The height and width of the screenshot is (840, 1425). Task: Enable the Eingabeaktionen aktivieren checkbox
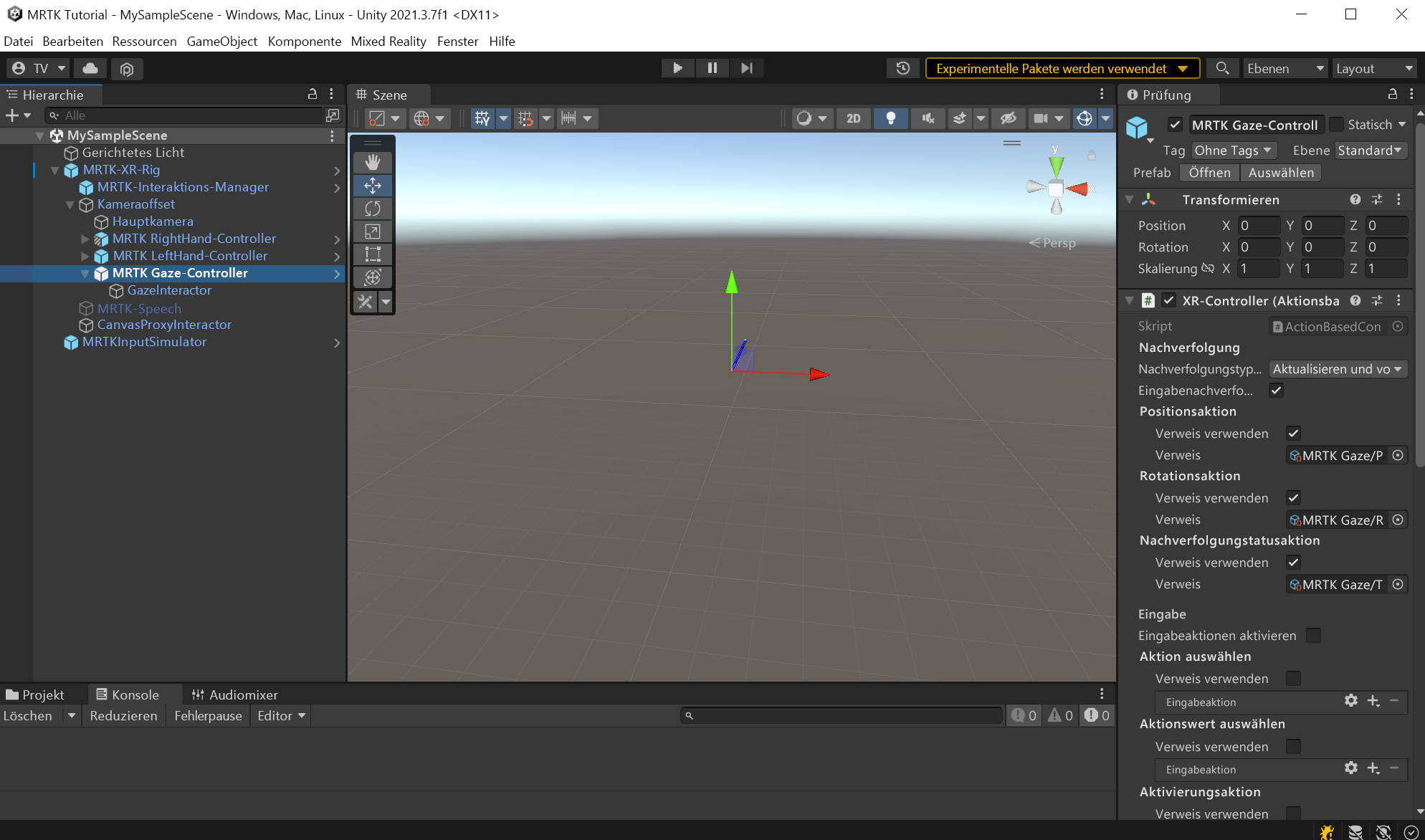(x=1313, y=636)
